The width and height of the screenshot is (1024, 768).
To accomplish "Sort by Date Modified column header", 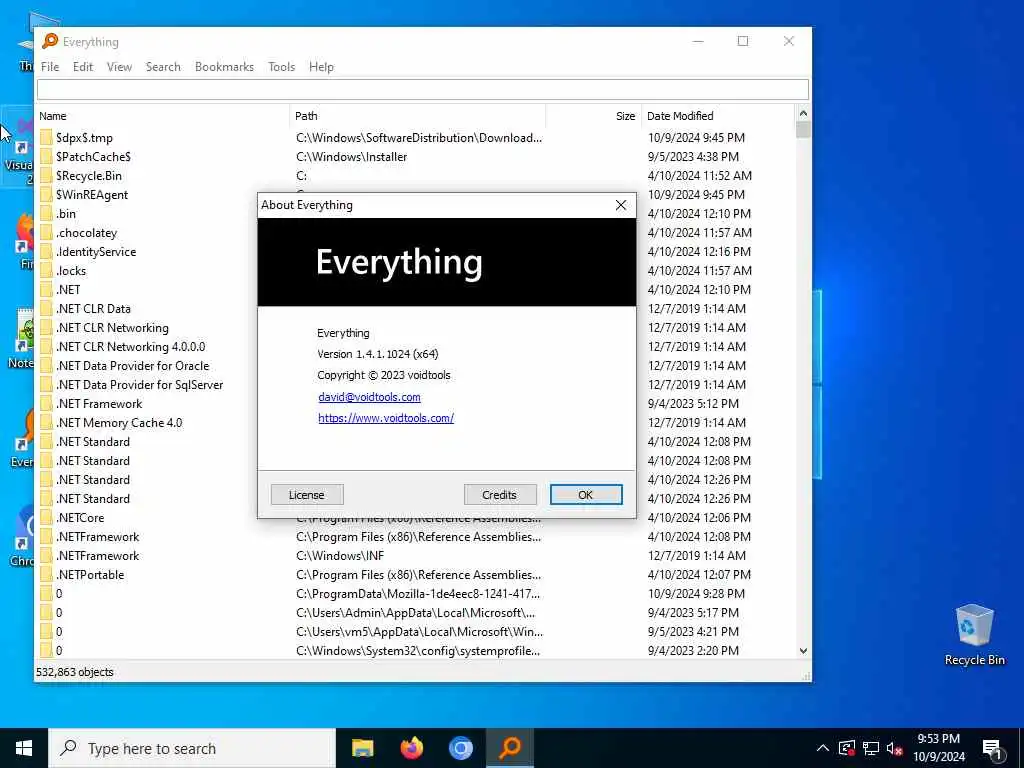I will point(718,116).
